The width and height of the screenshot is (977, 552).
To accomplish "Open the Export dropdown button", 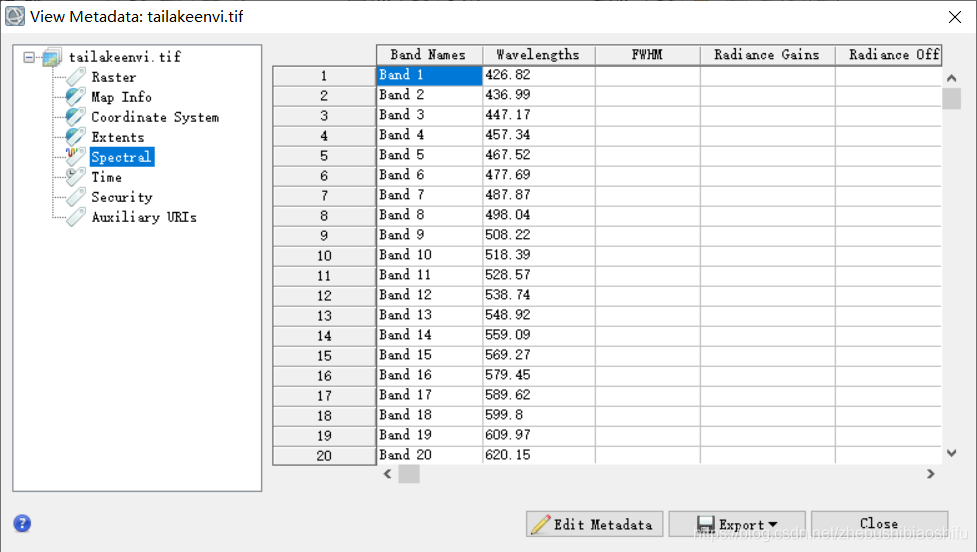I will (737, 524).
